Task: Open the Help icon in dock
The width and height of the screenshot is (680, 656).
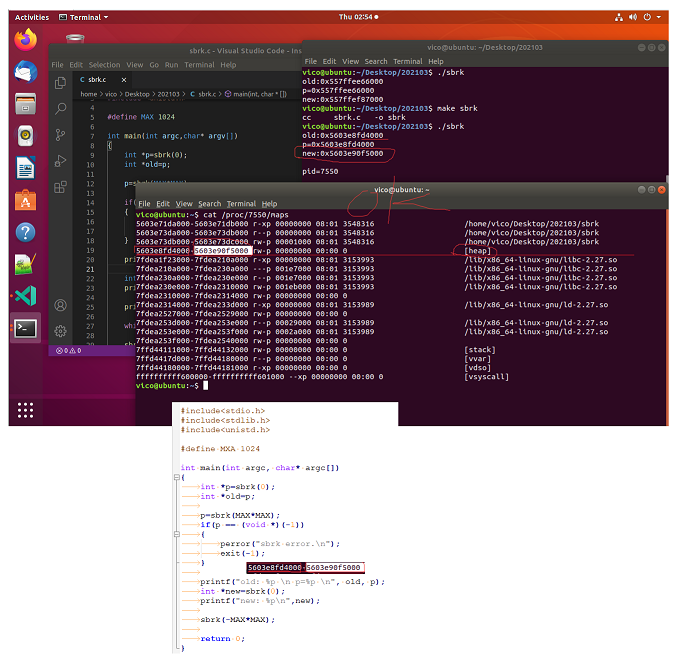Action: point(26,232)
